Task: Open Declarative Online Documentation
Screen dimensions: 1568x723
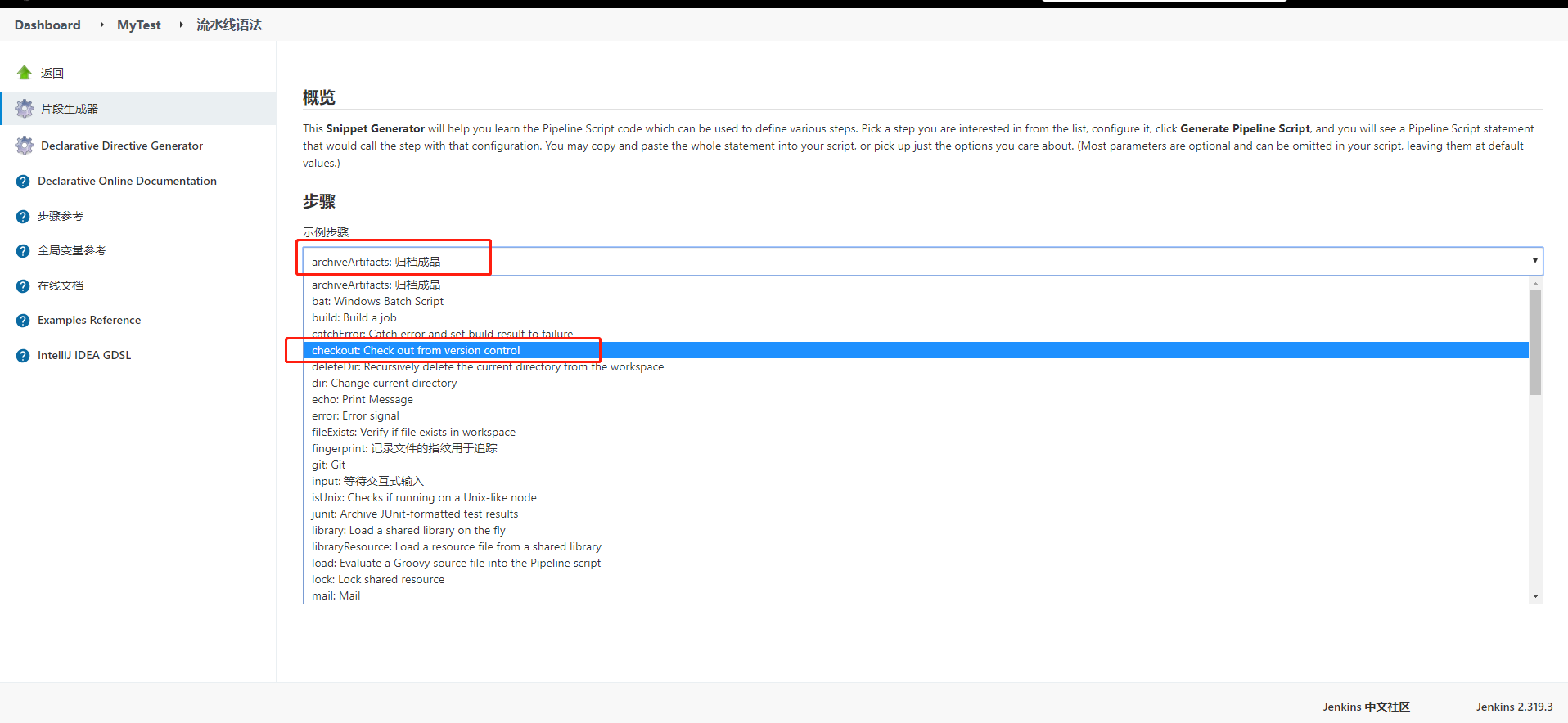Action: click(x=127, y=181)
